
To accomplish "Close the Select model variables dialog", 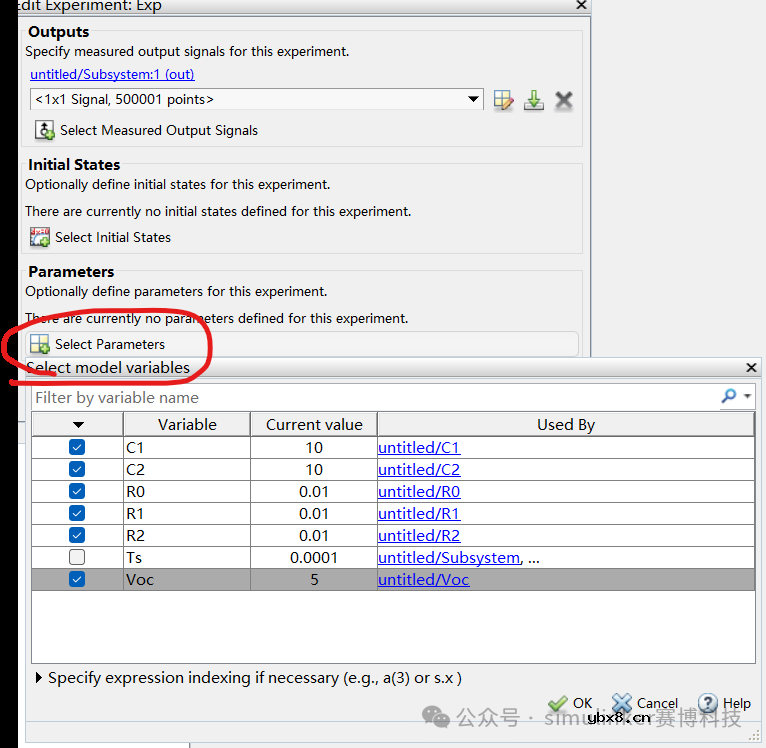I will click(x=751, y=367).
